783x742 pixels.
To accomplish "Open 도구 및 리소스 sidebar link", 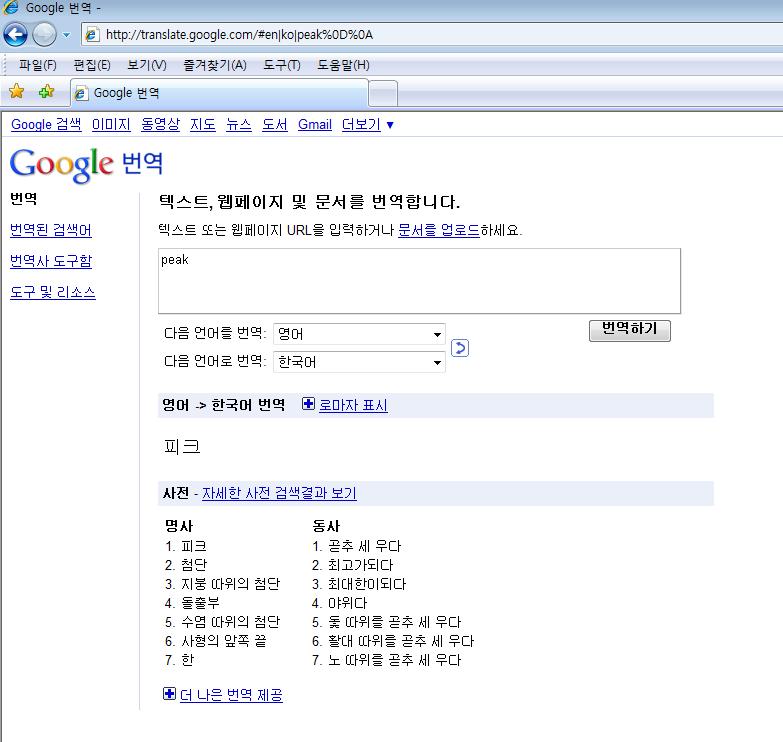I will (52, 292).
